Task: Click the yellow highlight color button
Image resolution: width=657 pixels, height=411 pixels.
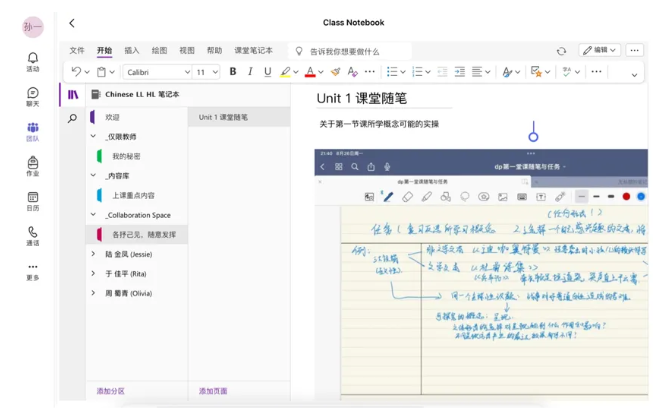Action: [x=285, y=72]
